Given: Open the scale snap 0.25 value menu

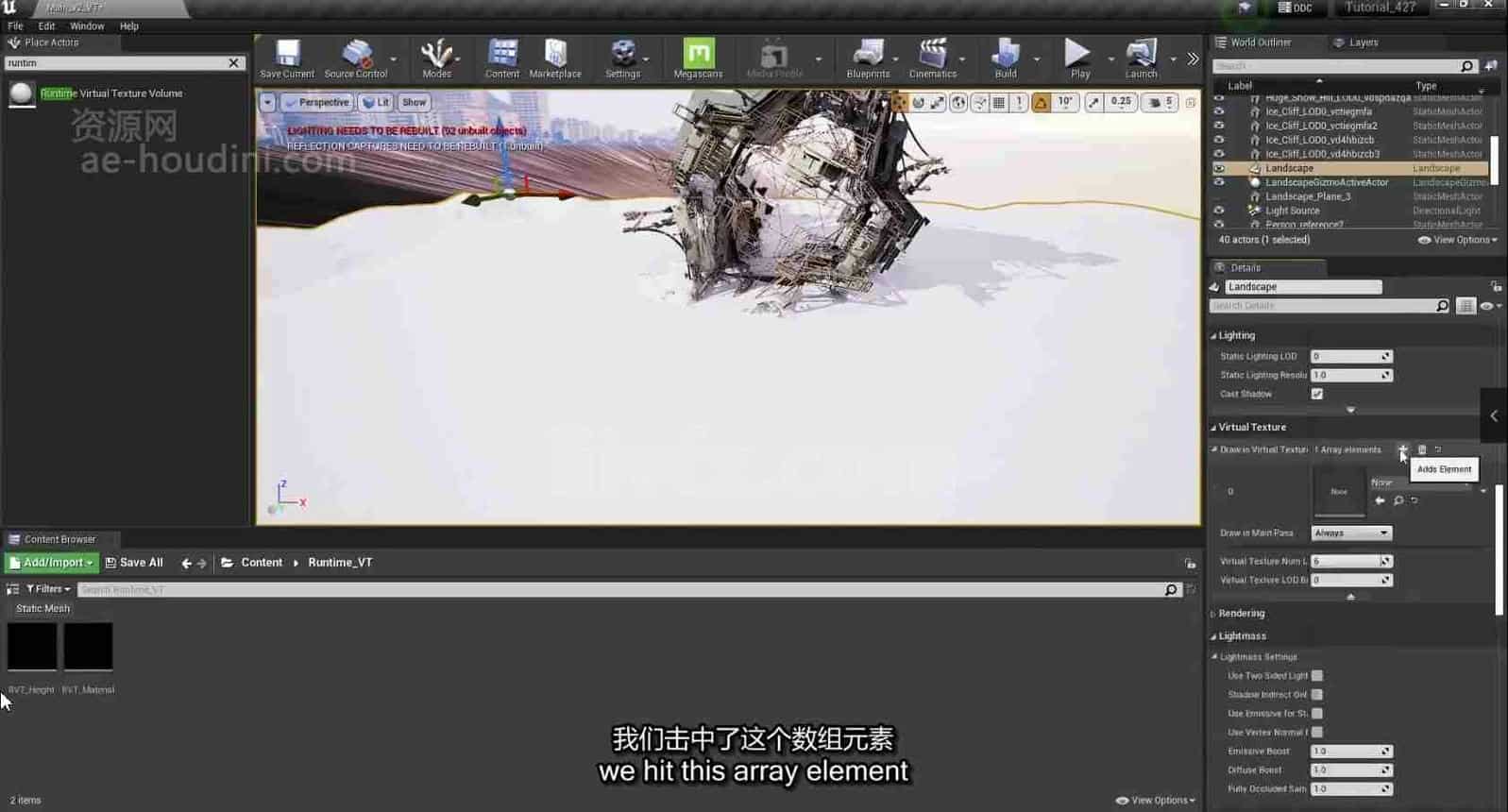Looking at the screenshot, I should coord(1121,102).
